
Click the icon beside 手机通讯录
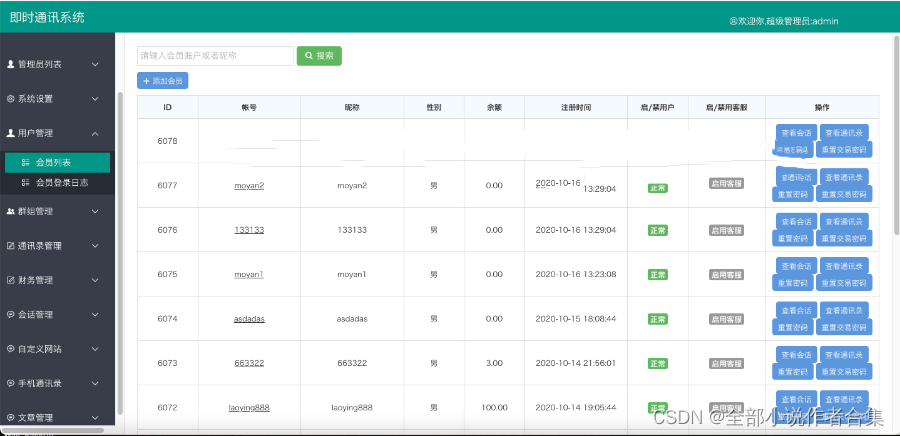[10, 383]
